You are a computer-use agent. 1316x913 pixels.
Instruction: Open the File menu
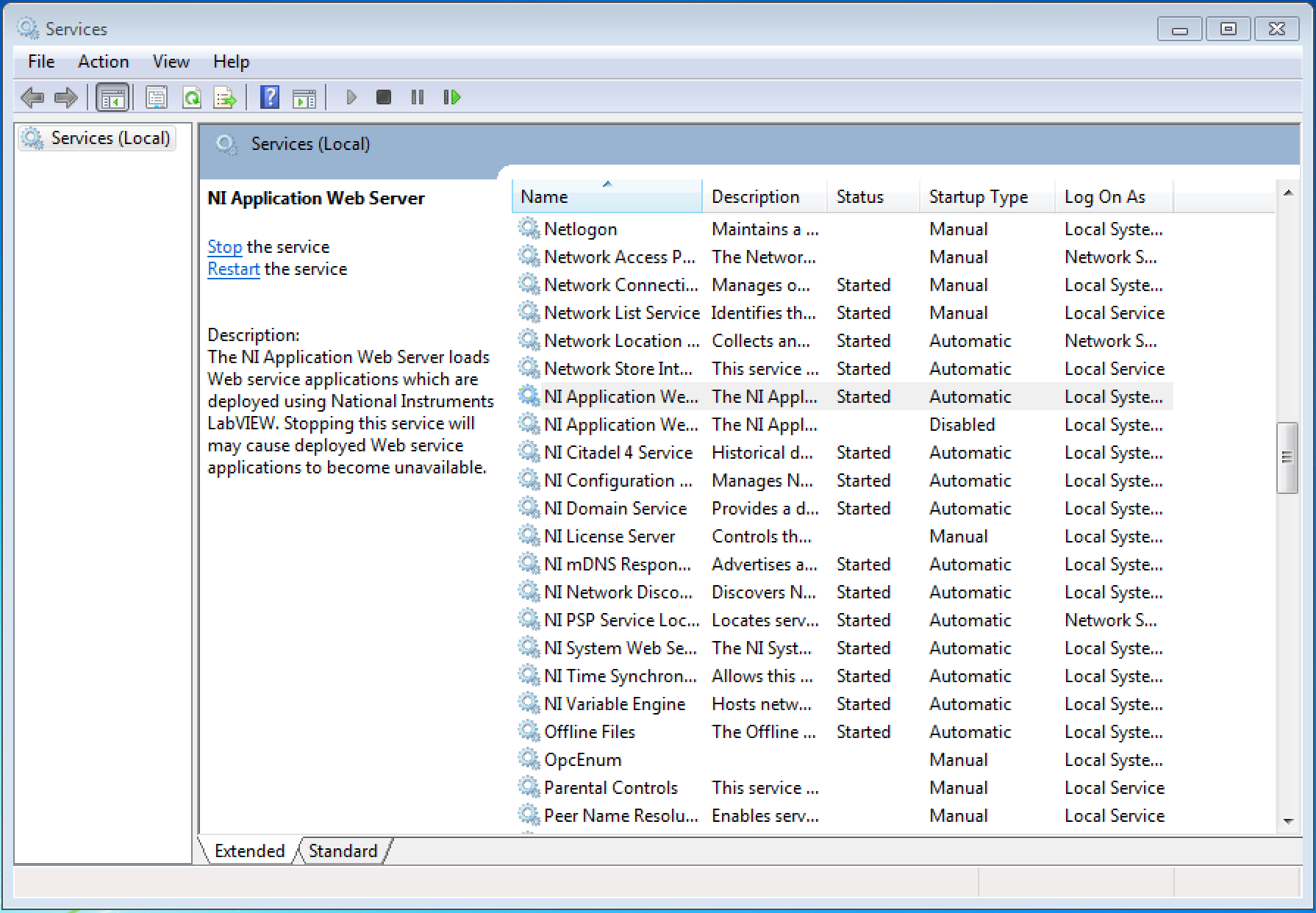point(41,62)
